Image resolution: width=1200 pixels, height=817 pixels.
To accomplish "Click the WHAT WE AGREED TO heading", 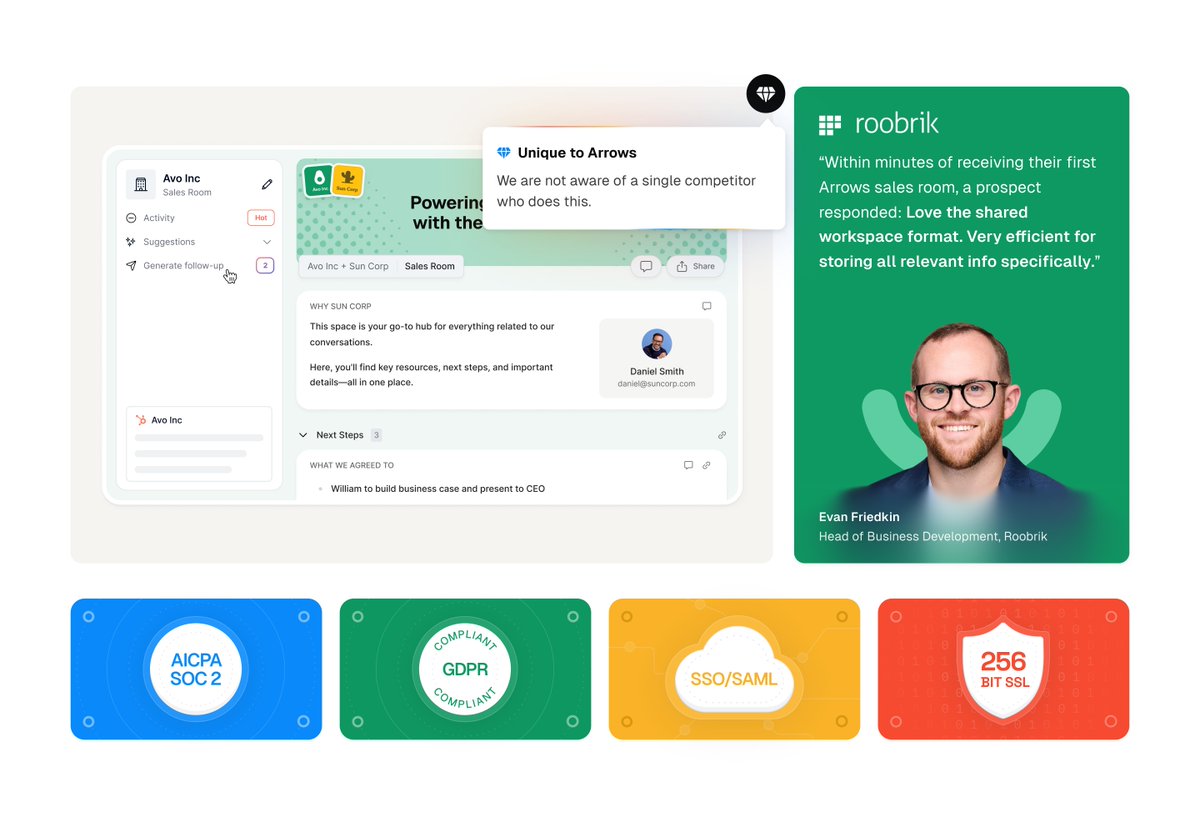I will click(x=352, y=465).
